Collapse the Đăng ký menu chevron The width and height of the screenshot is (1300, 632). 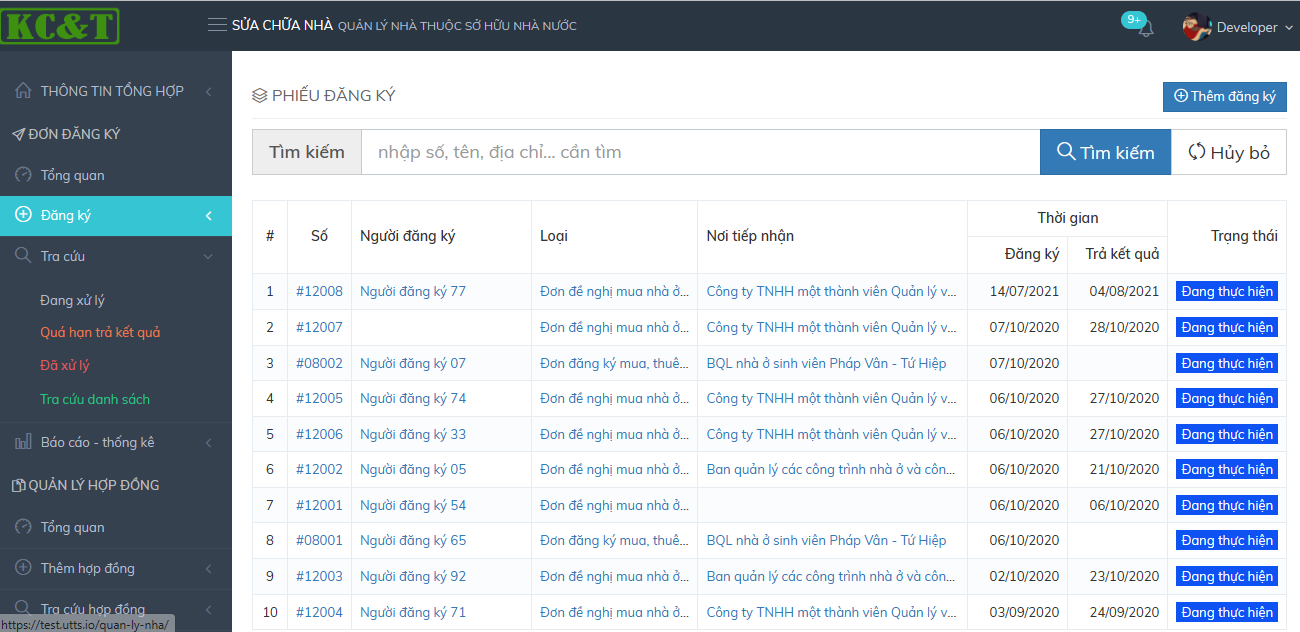[209, 215]
